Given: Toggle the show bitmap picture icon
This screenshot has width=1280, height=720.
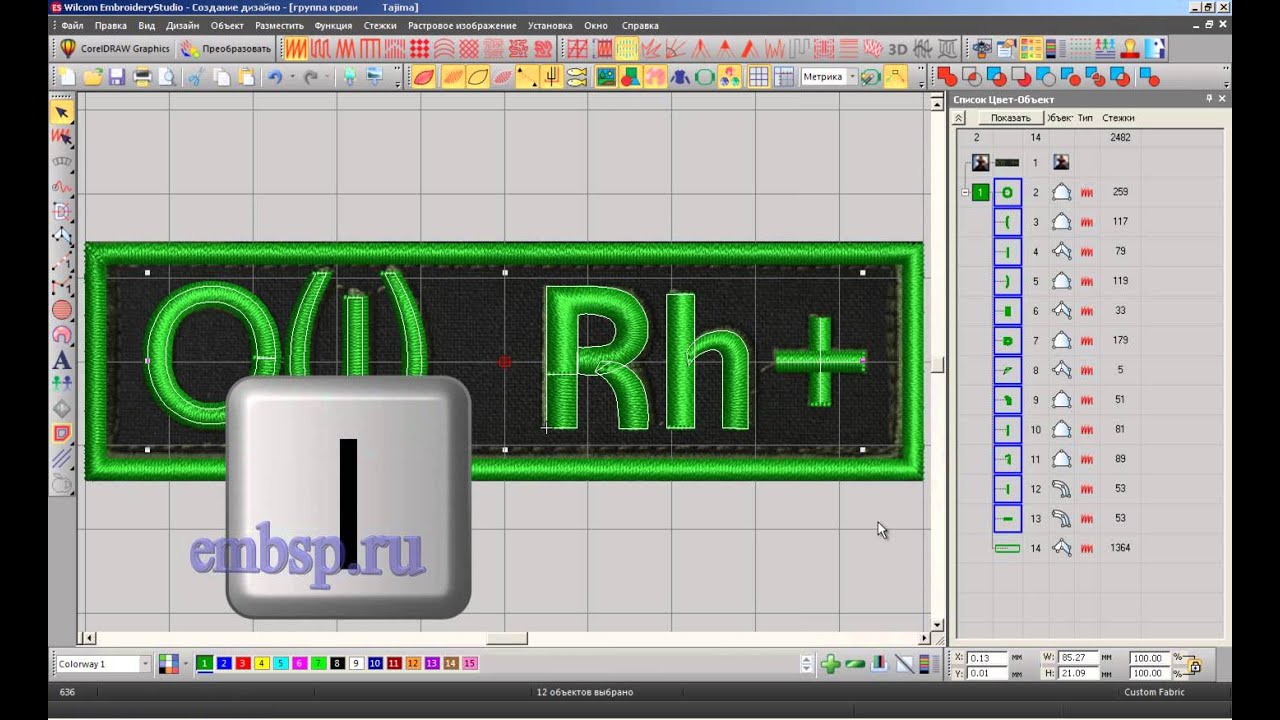Looking at the screenshot, I should (x=606, y=77).
